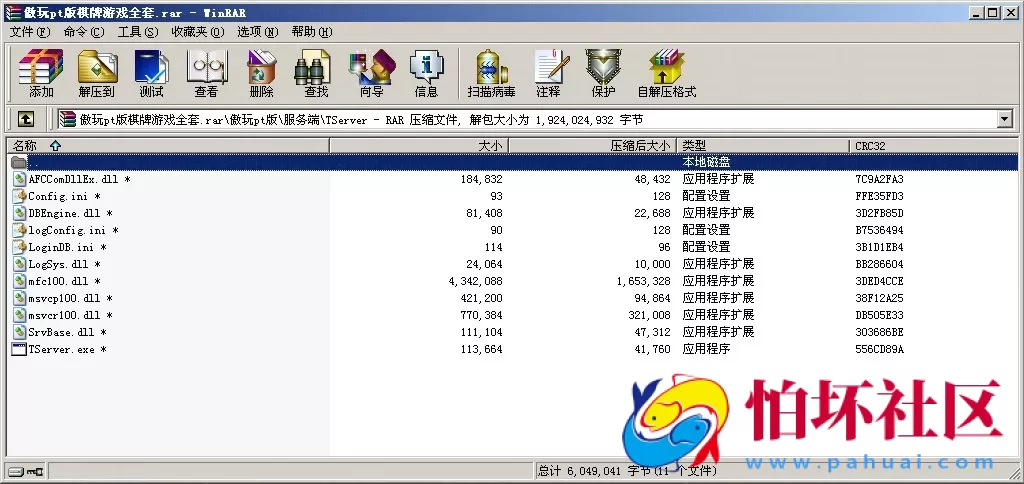Click the parent folder '..' icon
This screenshot has width=1024, height=484.
[19, 162]
